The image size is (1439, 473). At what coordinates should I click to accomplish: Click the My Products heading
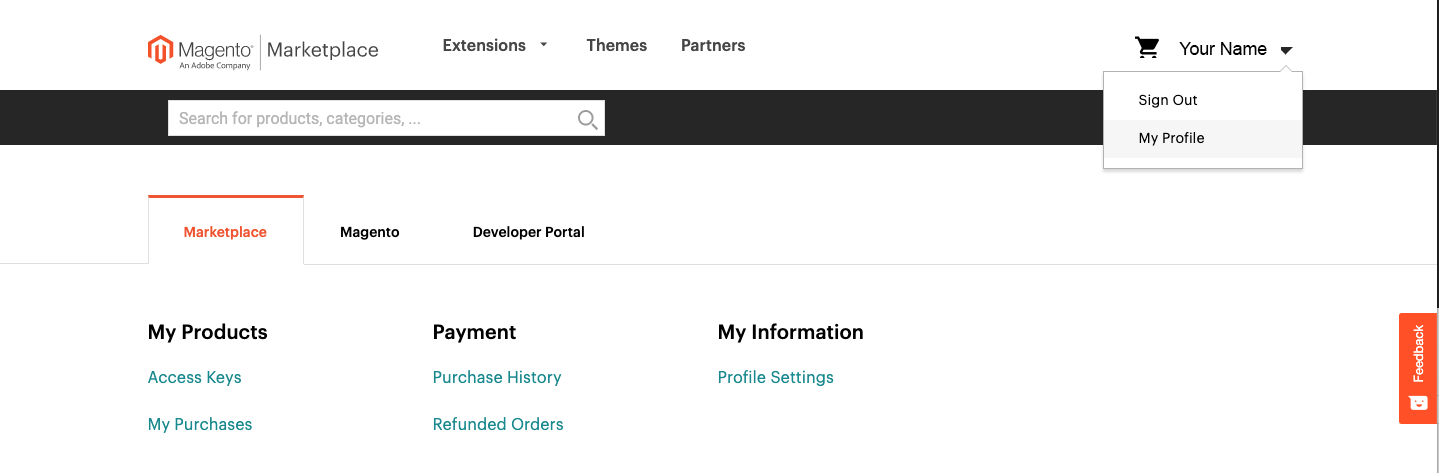click(208, 332)
